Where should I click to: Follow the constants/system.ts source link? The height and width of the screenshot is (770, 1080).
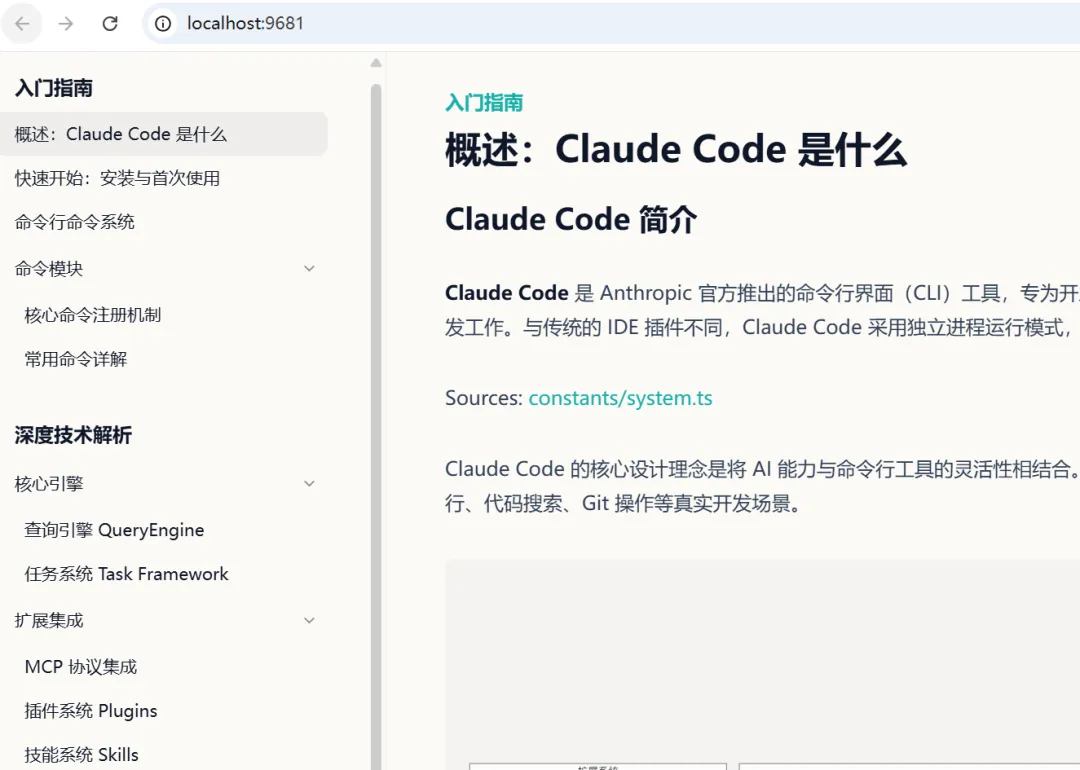pyautogui.click(x=621, y=398)
